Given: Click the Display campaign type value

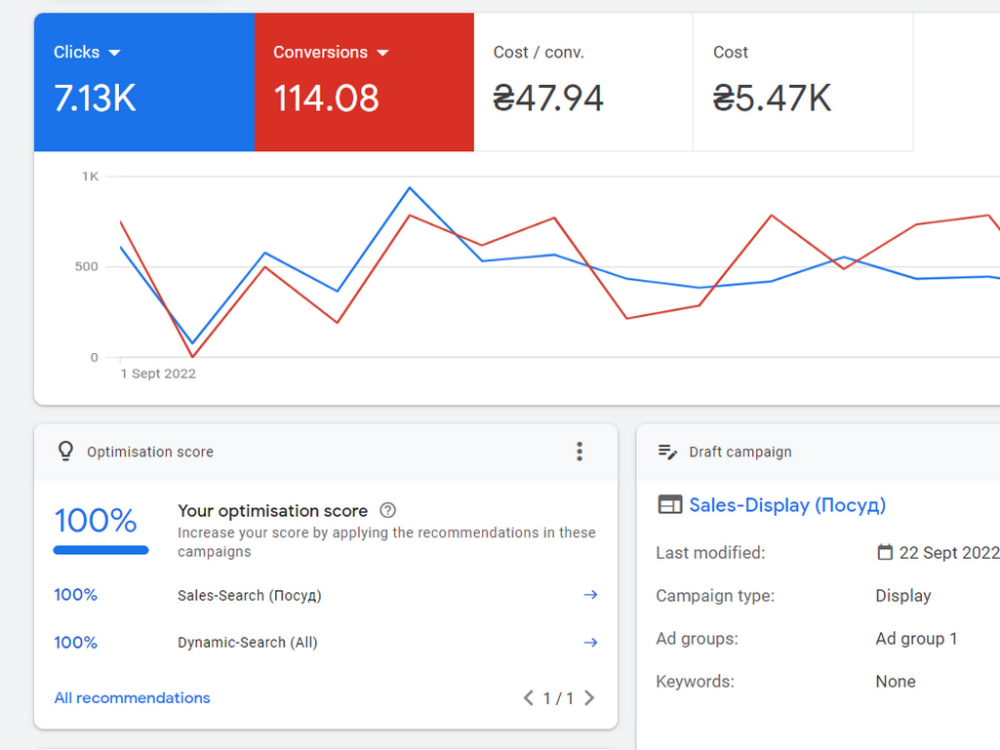Looking at the screenshot, I should tap(903, 596).
